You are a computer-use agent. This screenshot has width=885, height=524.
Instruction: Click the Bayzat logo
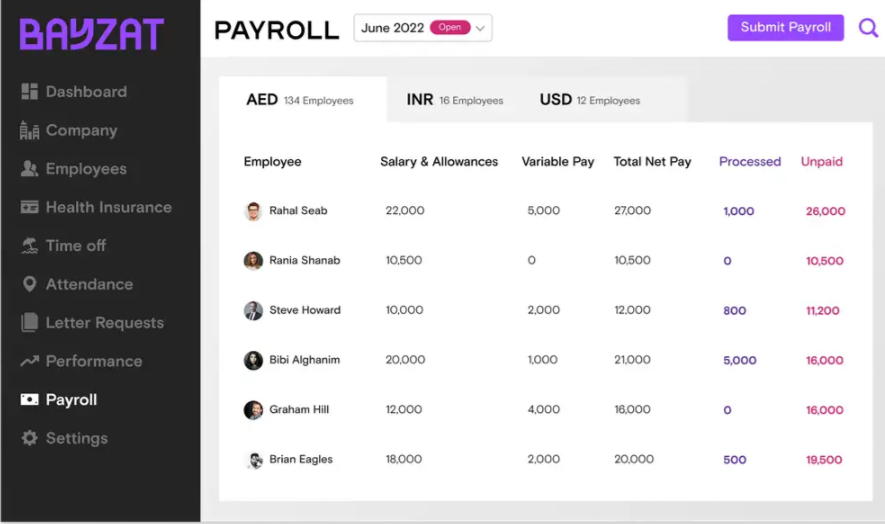[x=92, y=34]
